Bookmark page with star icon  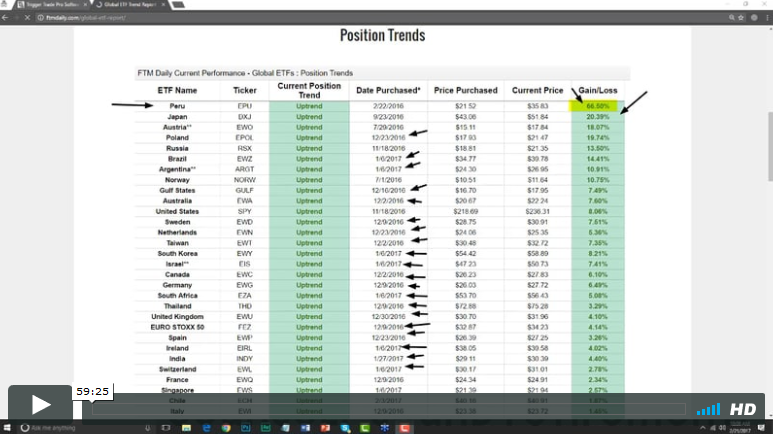coord(741,17)
